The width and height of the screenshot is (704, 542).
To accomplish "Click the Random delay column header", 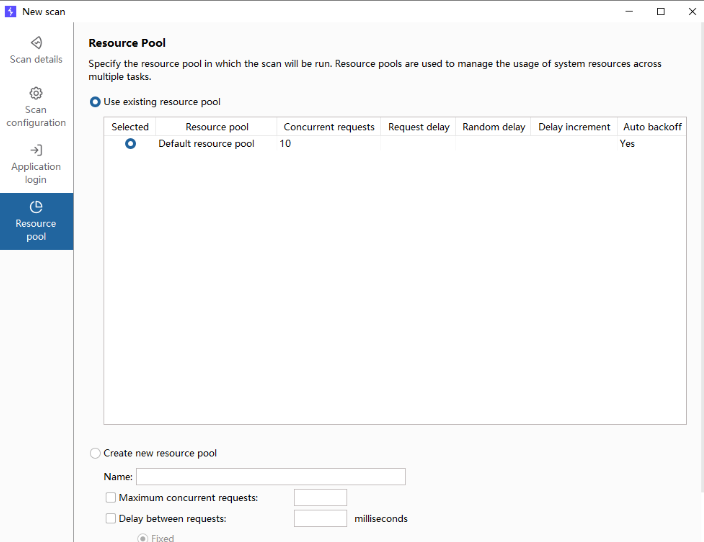I will tap(493, 127).
